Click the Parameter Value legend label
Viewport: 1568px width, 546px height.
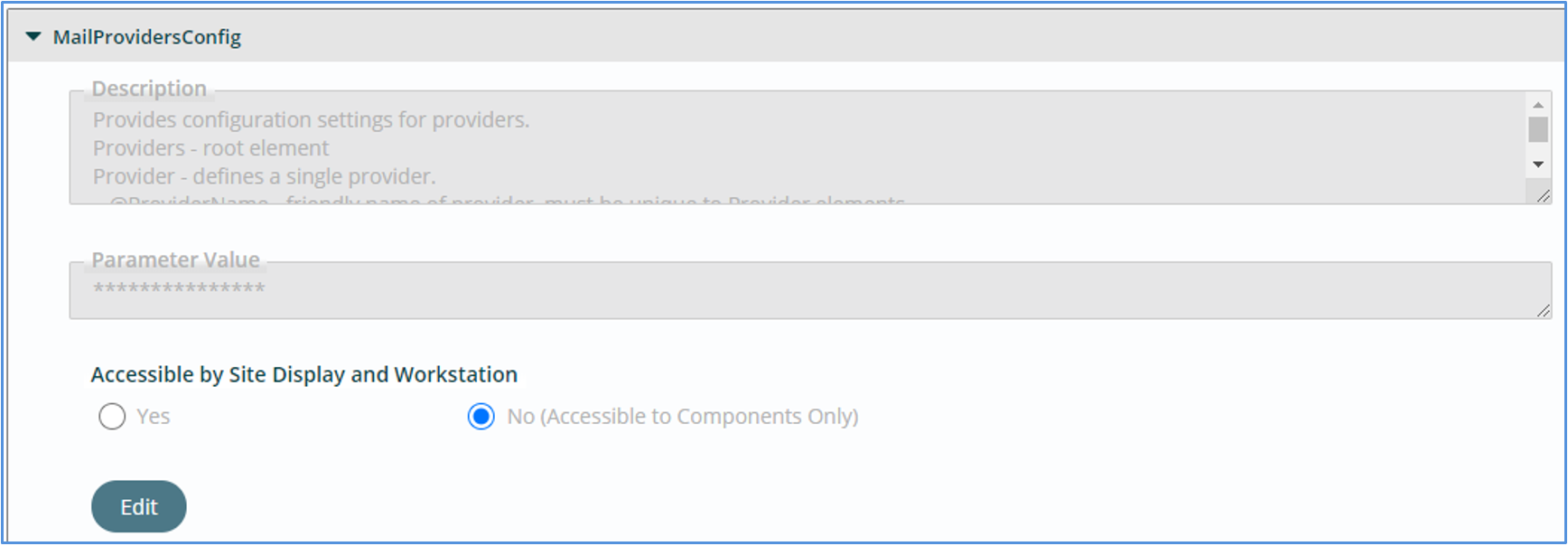click(x=176, y=259)
